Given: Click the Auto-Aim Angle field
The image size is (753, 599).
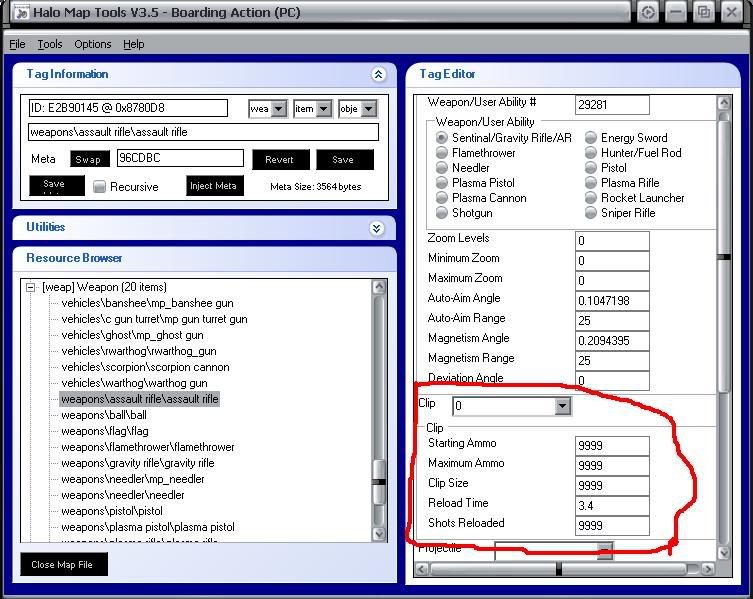Looking at the screenshot, I should [612, 301].
